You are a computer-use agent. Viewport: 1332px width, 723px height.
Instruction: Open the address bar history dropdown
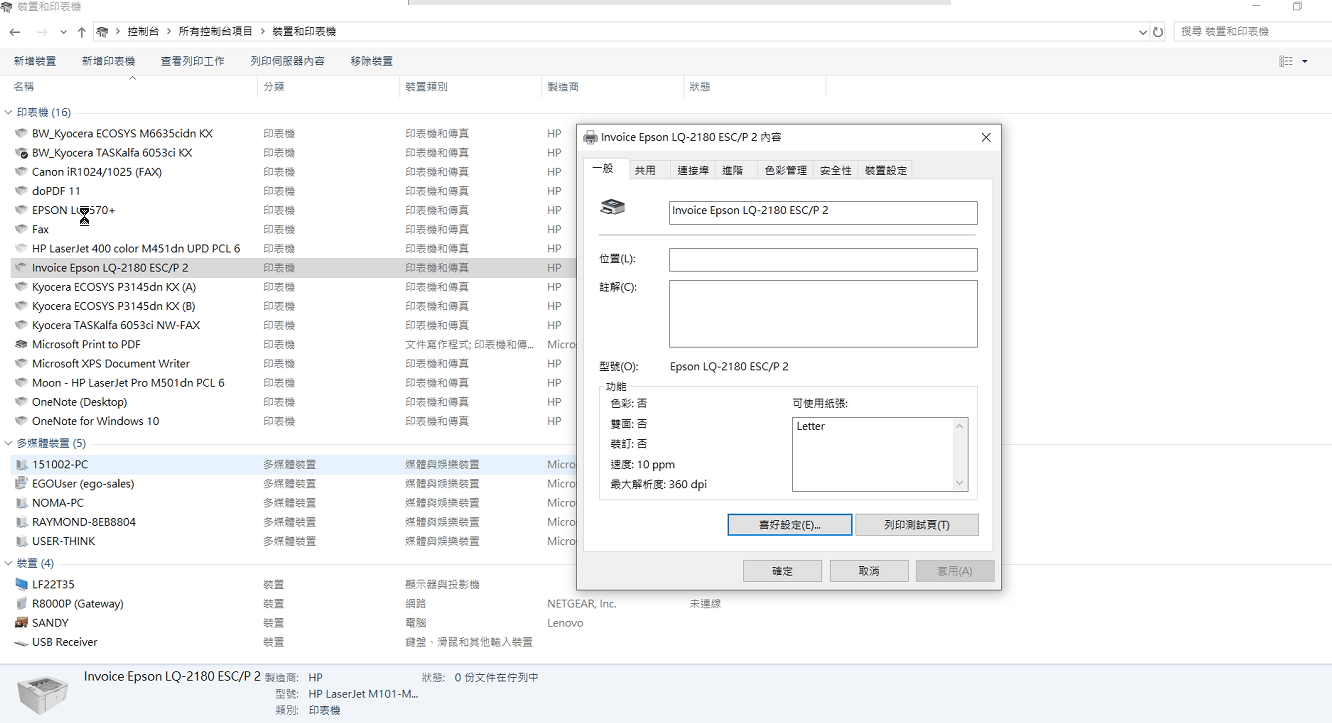1143,32
